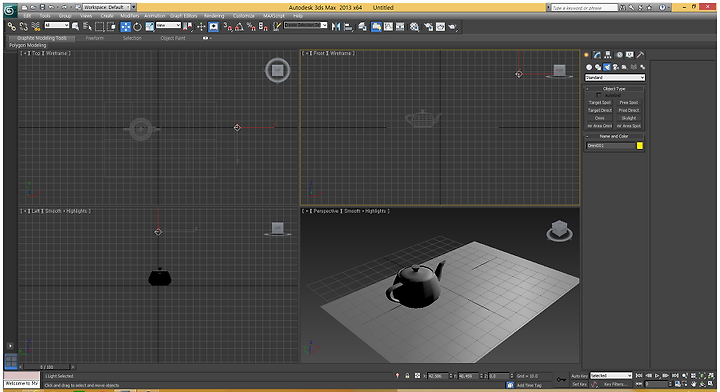Screen dimensions: 720x392
Task: Click the Key Filters button
Action: 615,384
